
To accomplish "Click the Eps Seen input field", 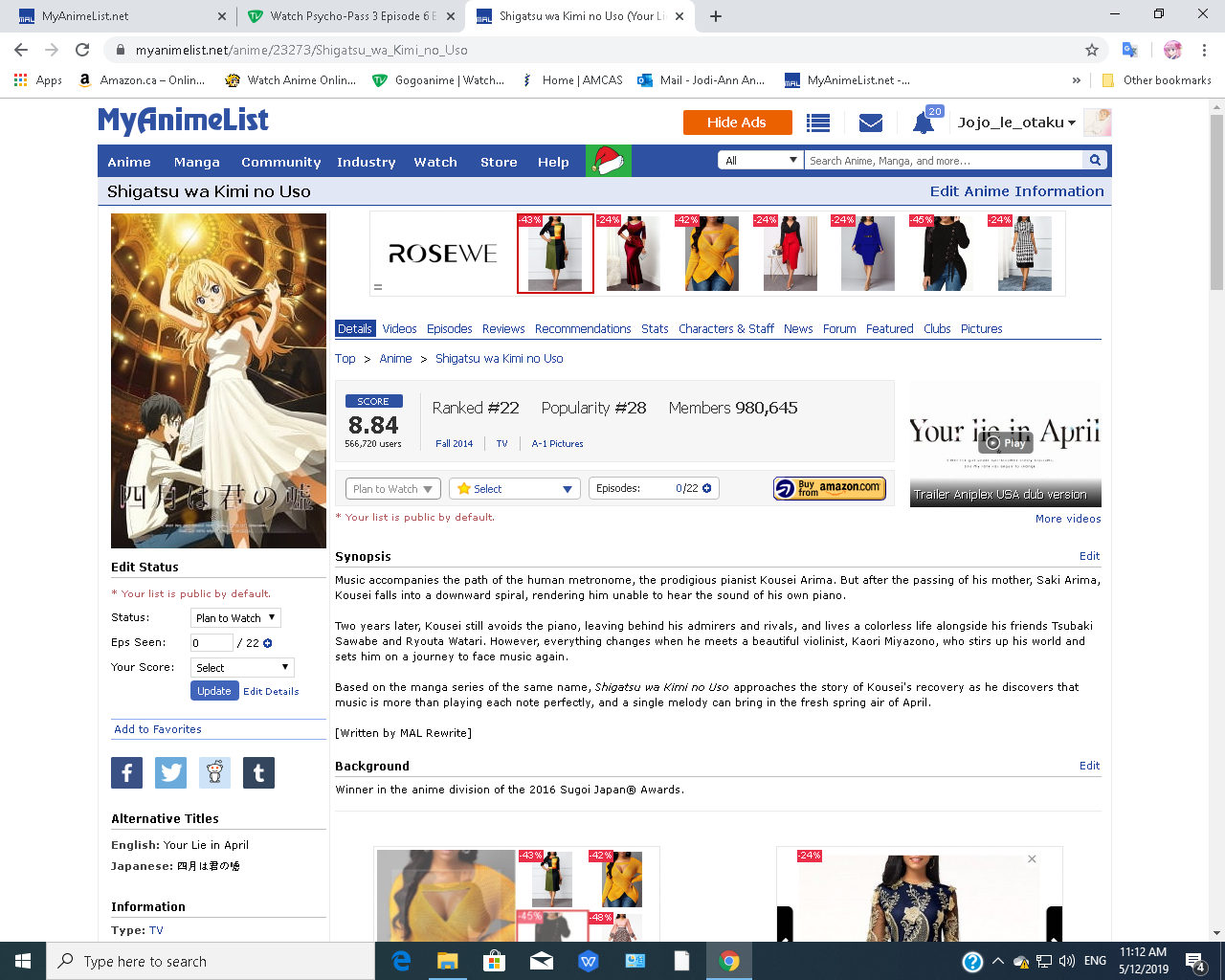I will (x=212, y=643).
